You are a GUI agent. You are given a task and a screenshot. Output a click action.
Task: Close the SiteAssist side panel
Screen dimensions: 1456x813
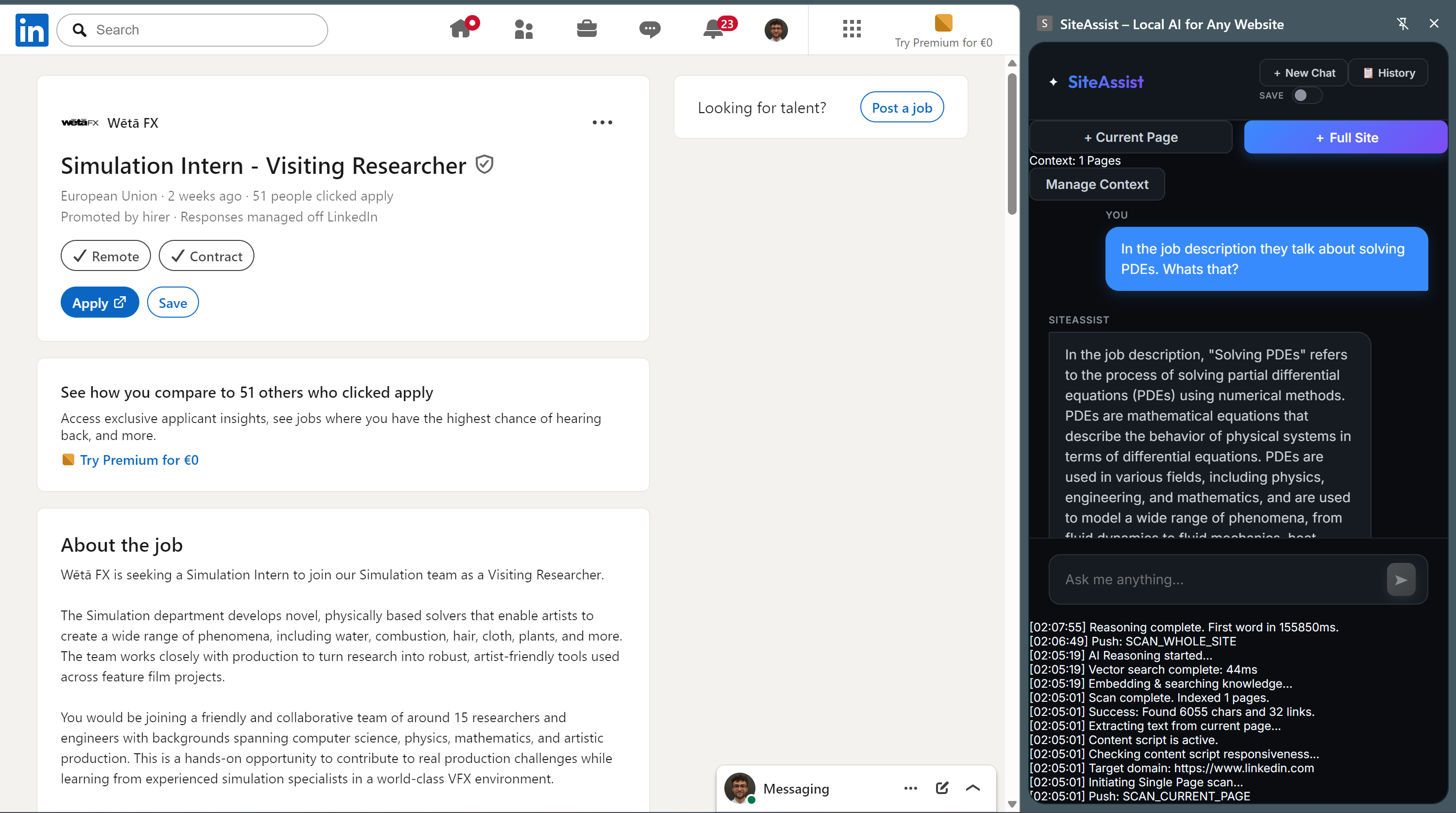tap(1434, 24)
